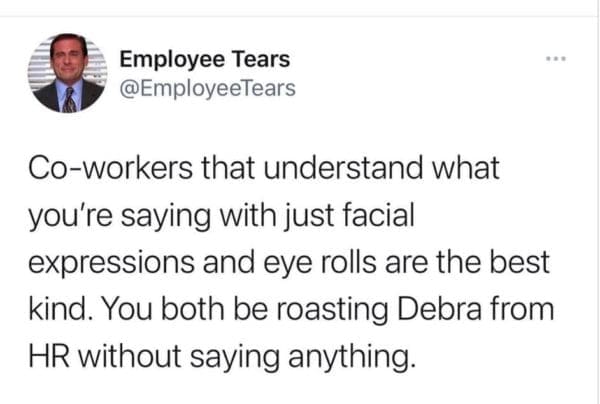Click the word 'Tears' in display name
Screen dimensions: 600x404
coord(261,60)
